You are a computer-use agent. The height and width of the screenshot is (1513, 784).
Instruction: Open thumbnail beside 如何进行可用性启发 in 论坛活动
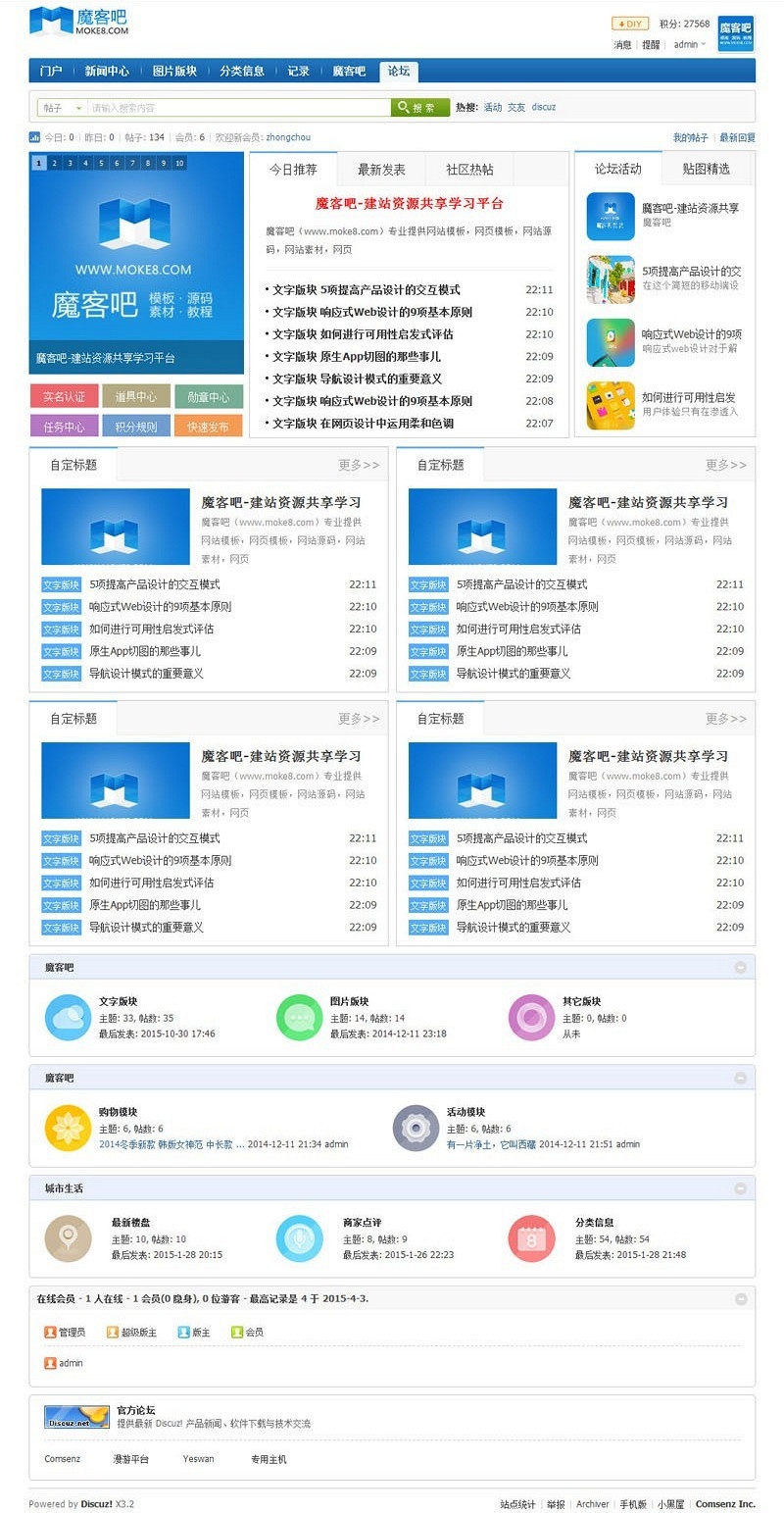[611, 405]
